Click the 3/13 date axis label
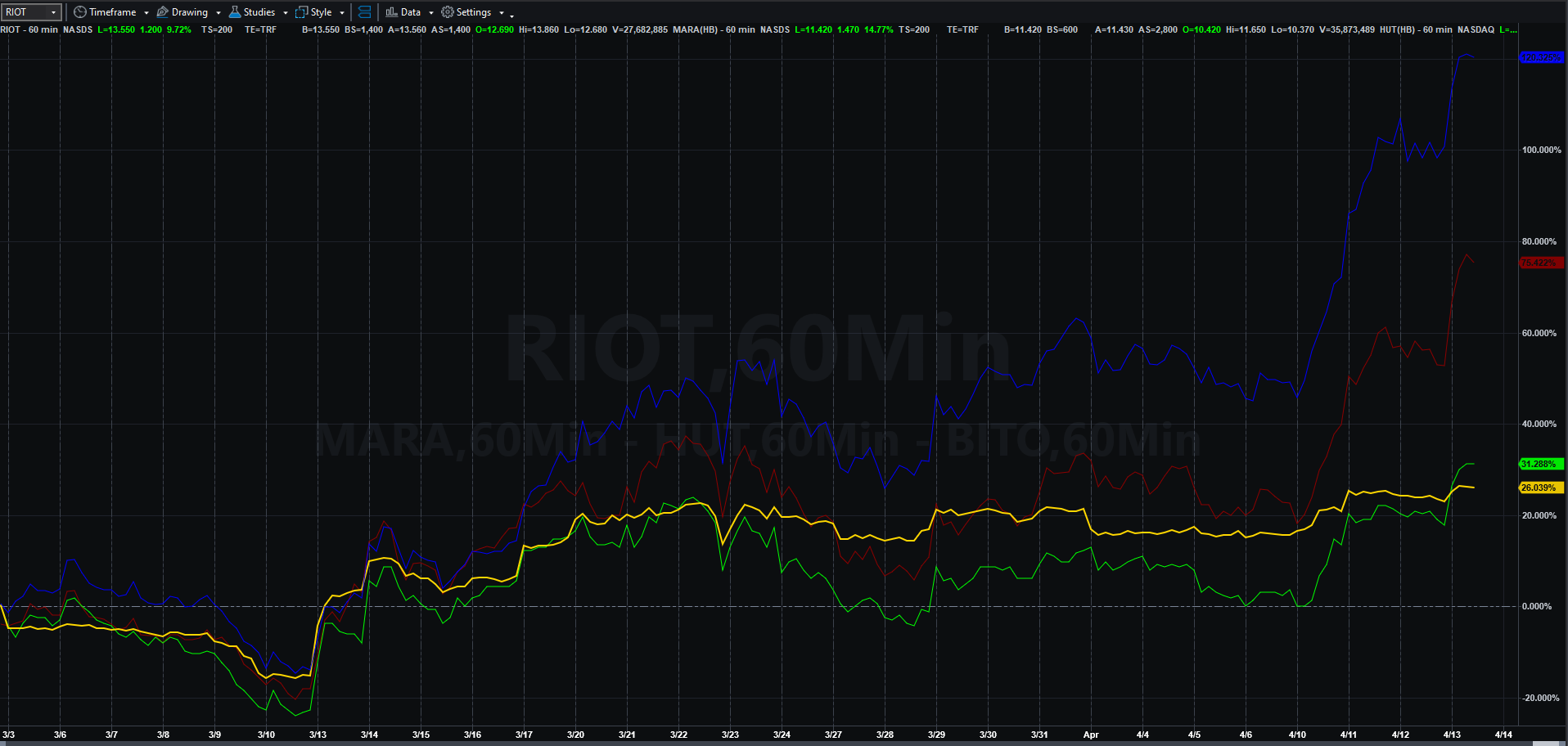 (x=318, y=735)
